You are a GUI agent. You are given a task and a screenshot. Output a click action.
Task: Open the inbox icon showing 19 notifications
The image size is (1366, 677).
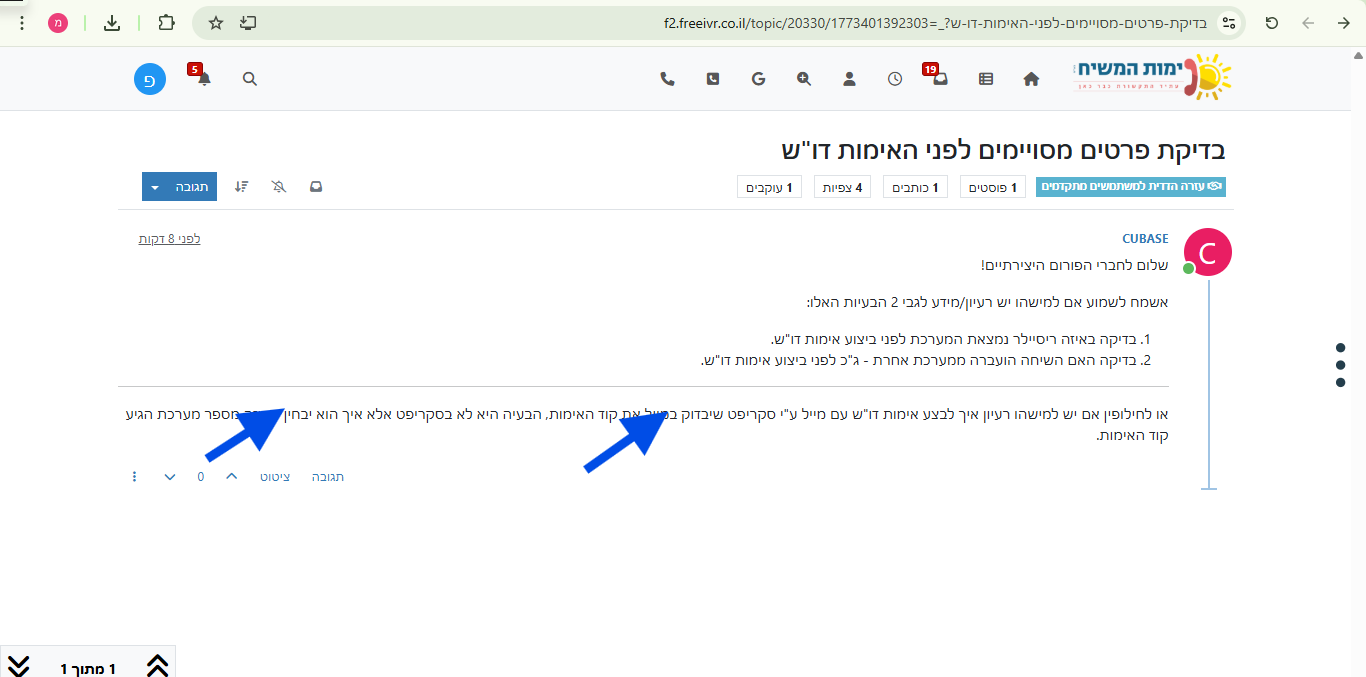point(940,78)
